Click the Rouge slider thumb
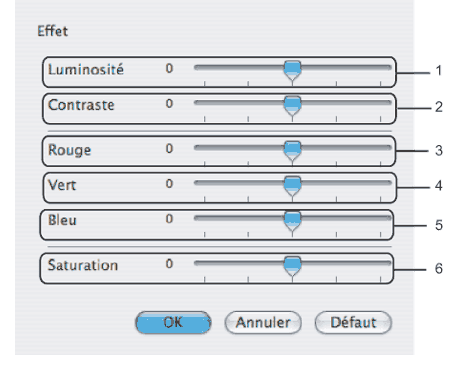Image resolution: width=450 pixels, height=368 pixels. 292,151
